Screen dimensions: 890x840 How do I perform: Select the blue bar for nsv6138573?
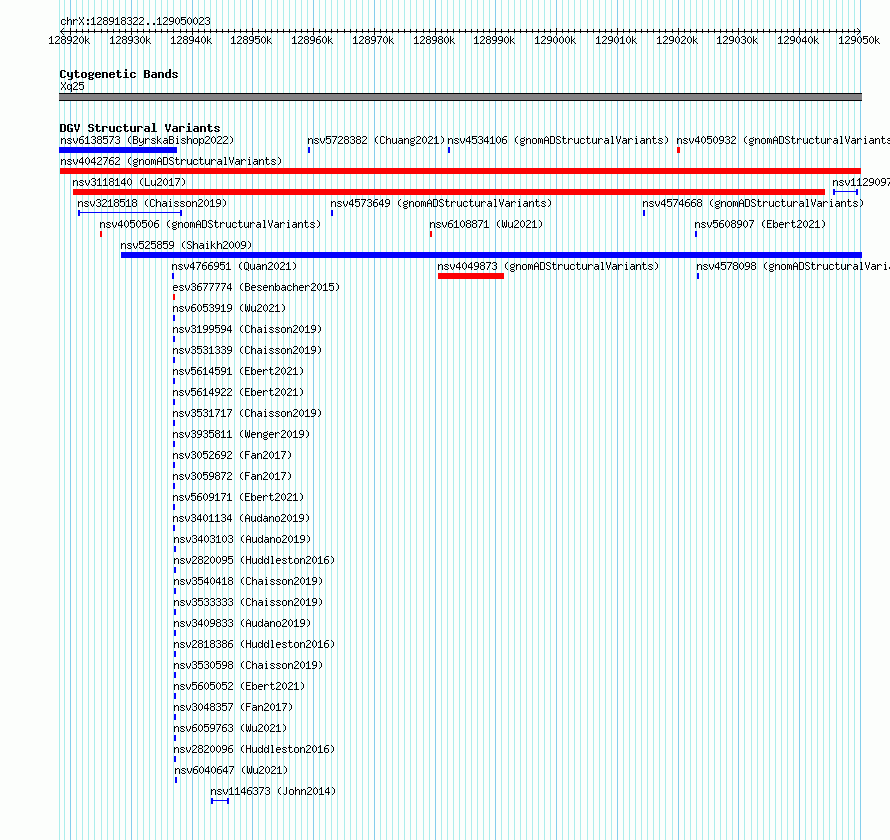(x=118, y=150)
